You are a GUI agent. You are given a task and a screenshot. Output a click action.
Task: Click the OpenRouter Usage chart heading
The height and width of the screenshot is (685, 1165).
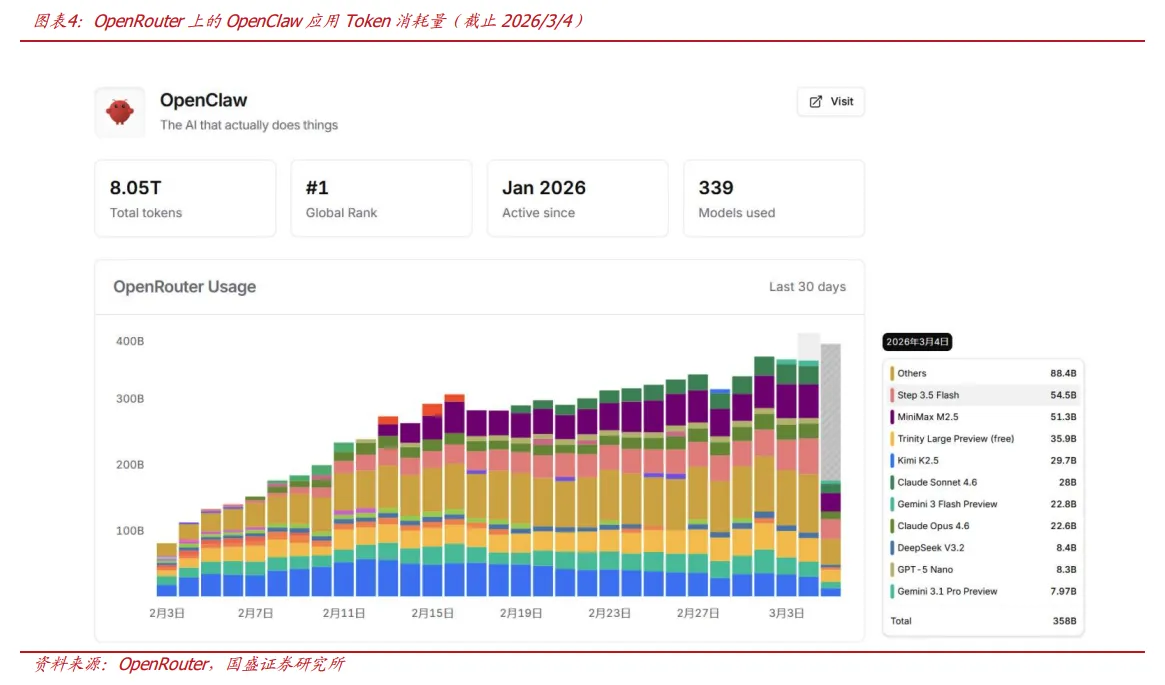click(x=184, y=287)
